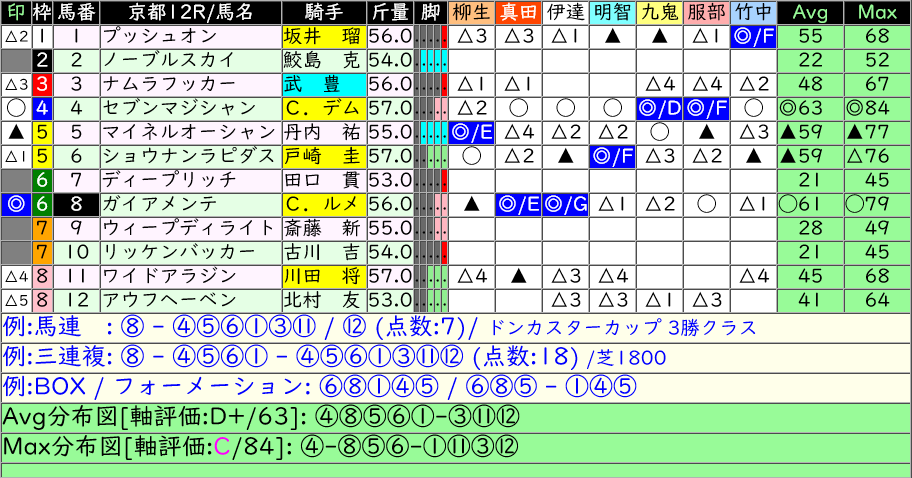Click the ◎/D cell in セブンマジシャン row
The width and height of the screenshot is (912, 478).
point(660,108)
